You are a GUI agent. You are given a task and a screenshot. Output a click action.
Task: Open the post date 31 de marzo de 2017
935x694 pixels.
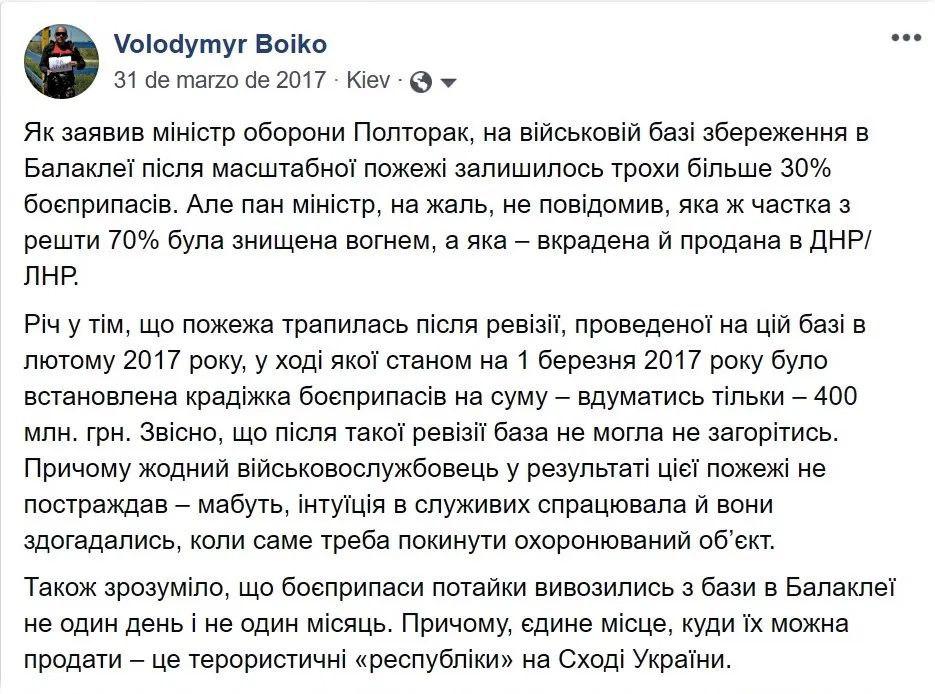point(219,81)
